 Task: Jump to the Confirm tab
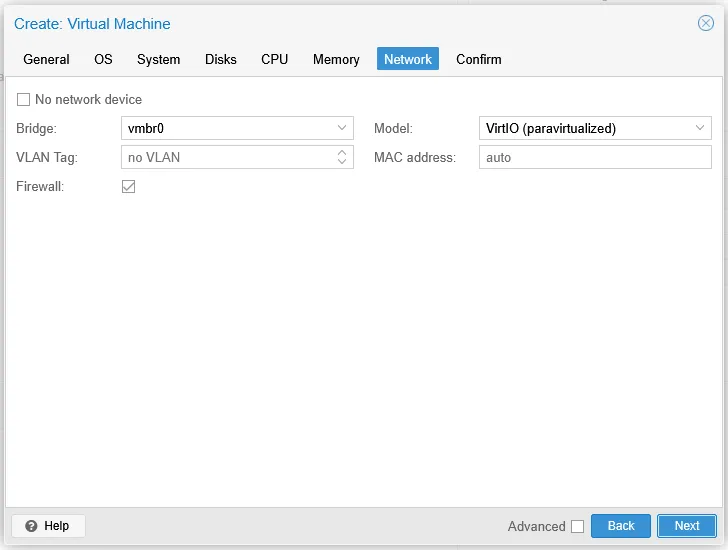coord(478,59)
